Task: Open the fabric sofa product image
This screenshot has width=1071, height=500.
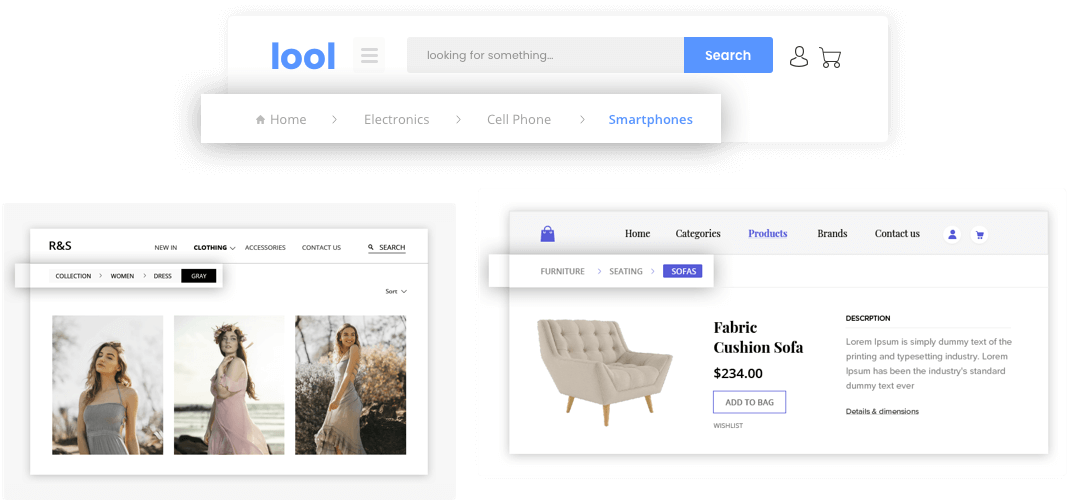Action: (604, 365)
